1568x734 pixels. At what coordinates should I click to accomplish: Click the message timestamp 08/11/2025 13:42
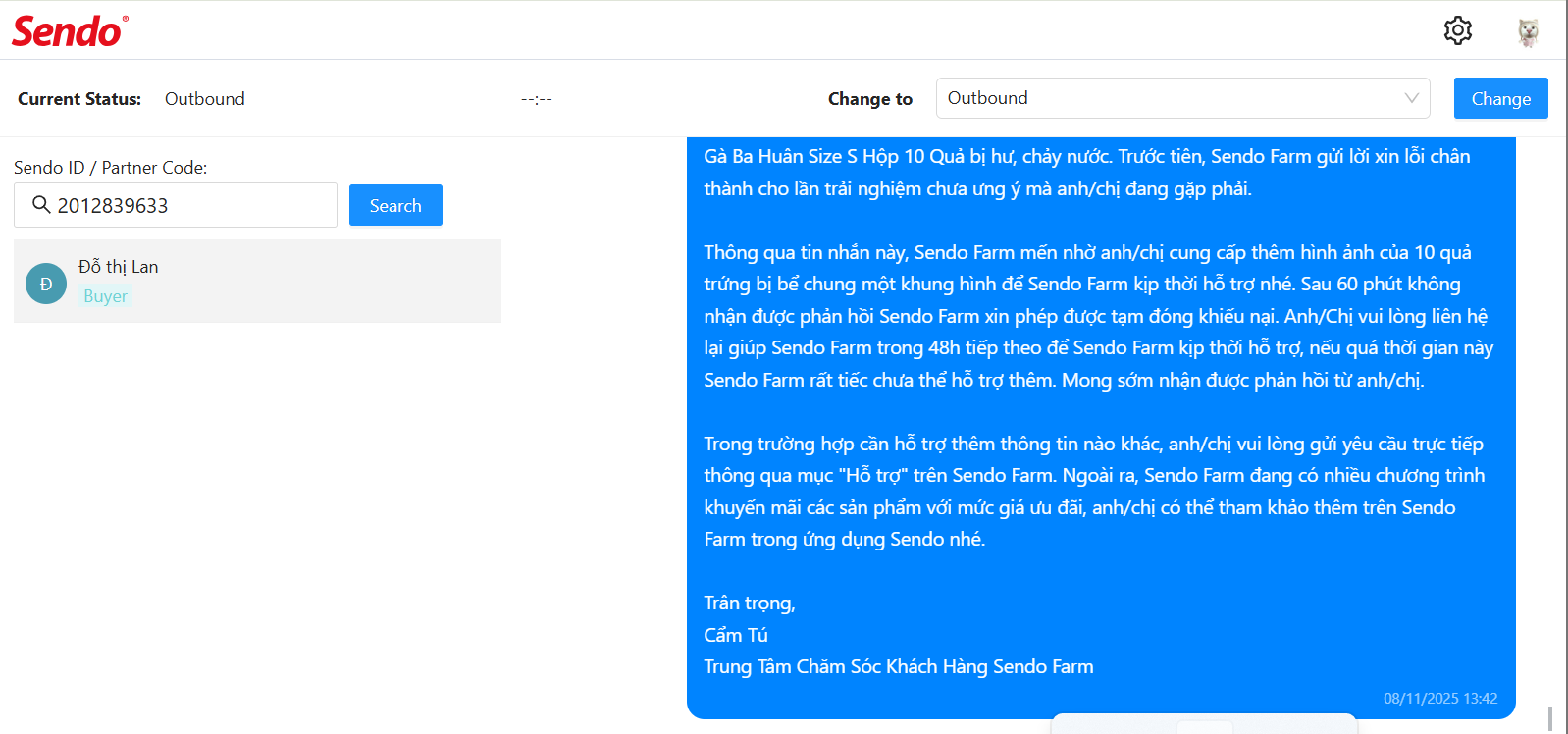click(1439, 699)
